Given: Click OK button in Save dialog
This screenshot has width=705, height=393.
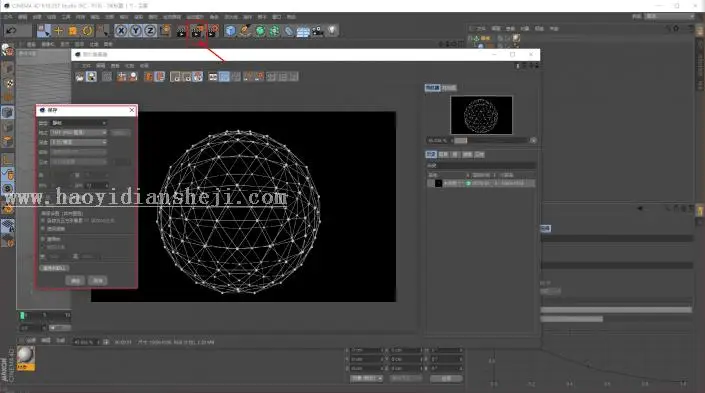Looking at the screenshot, I should (x=75, y=281).
